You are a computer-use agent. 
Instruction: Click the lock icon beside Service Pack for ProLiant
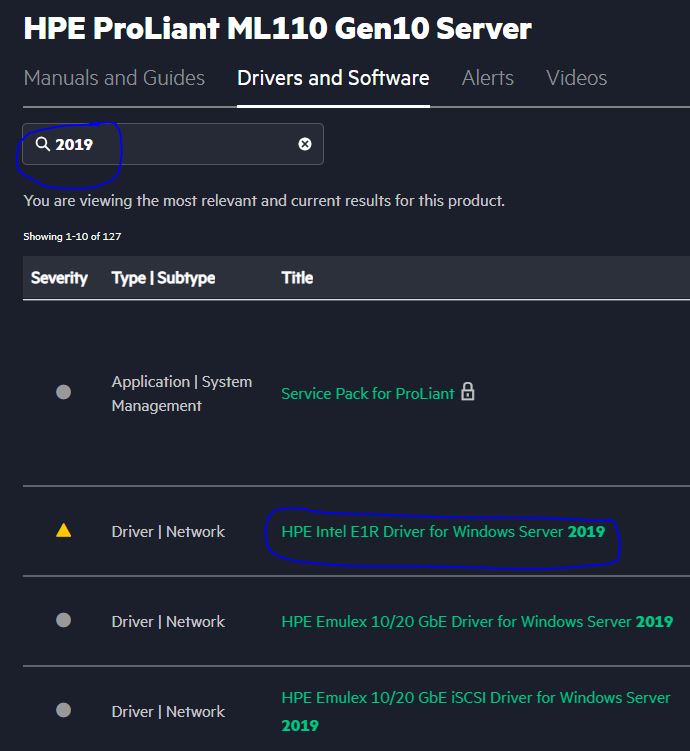point(467,392)
